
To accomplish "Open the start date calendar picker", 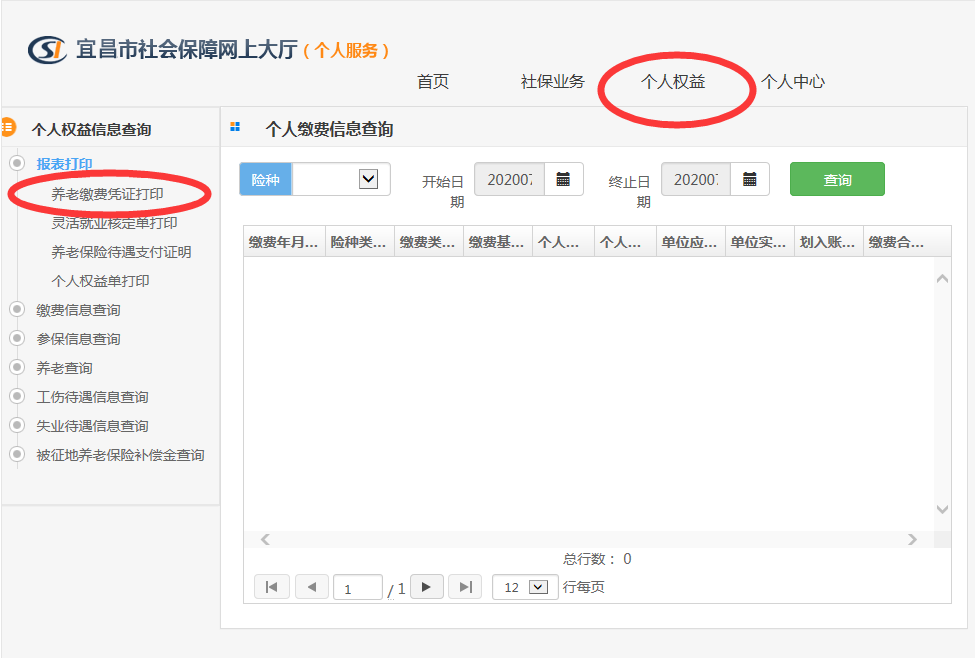I will [x=563, y=180].
